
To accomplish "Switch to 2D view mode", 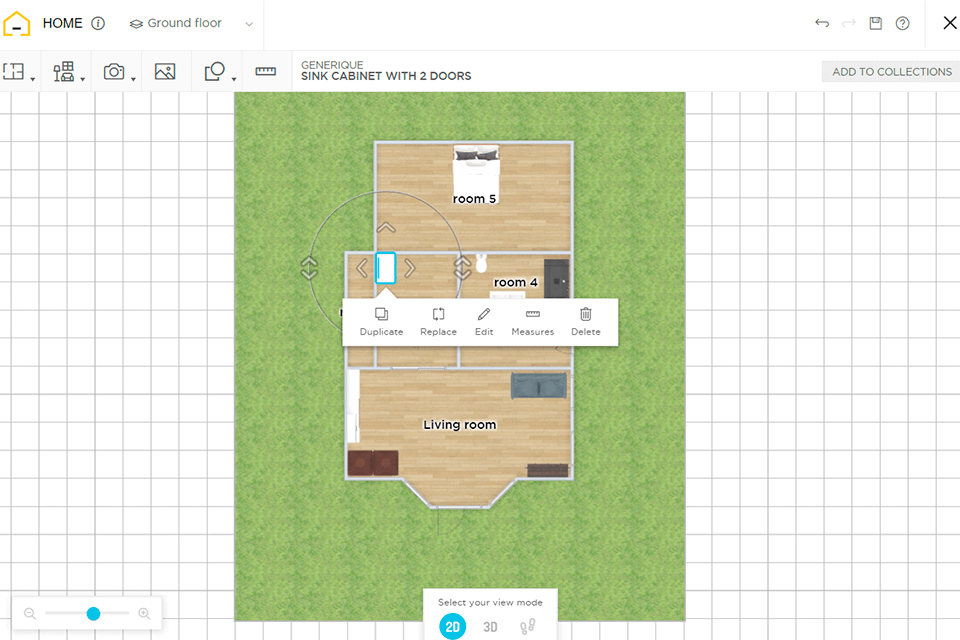I will point(452,627).
